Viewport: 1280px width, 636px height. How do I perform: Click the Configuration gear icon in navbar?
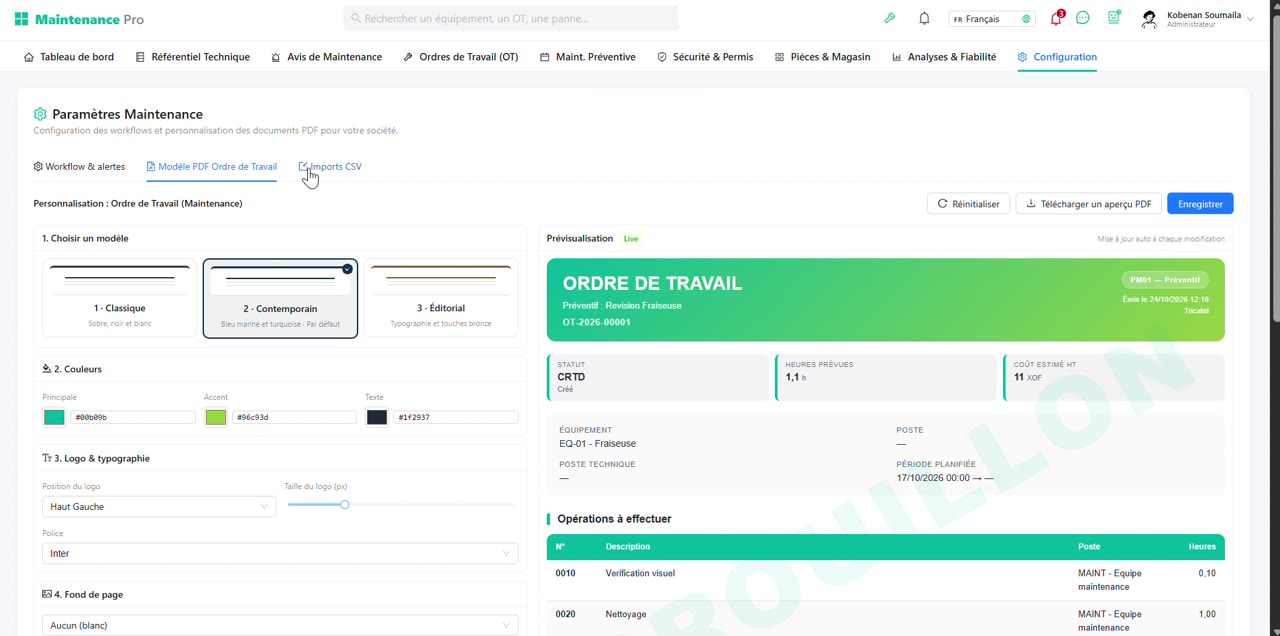(1022, 57)
